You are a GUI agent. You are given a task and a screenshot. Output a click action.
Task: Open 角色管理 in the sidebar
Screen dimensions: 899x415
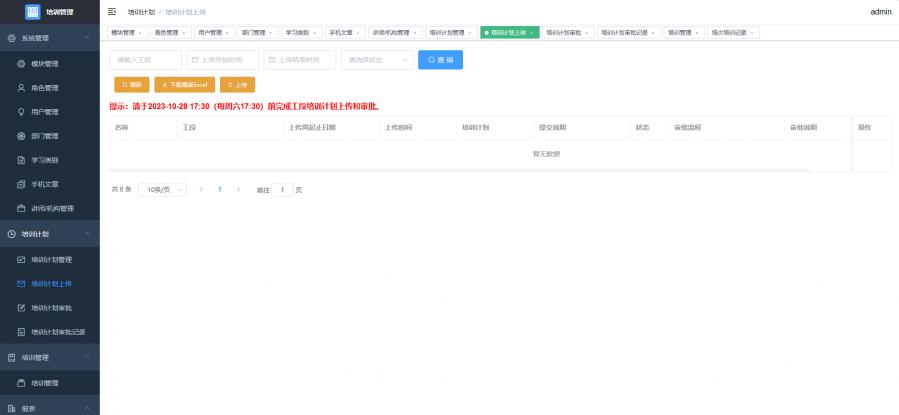point(45,88)
